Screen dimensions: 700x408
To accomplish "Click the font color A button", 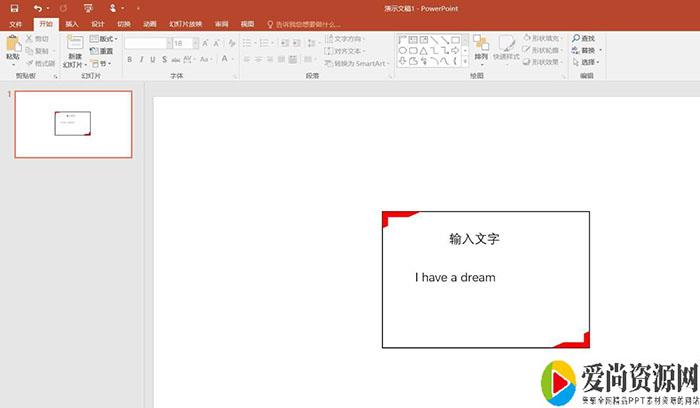I will coord(227,60).
